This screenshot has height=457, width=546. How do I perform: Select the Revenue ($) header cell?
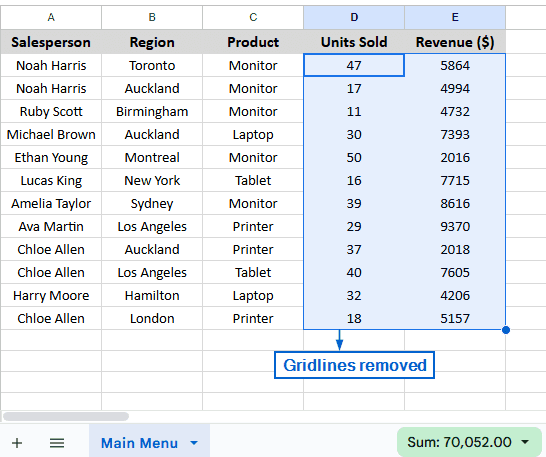click(x=455, y=42)
